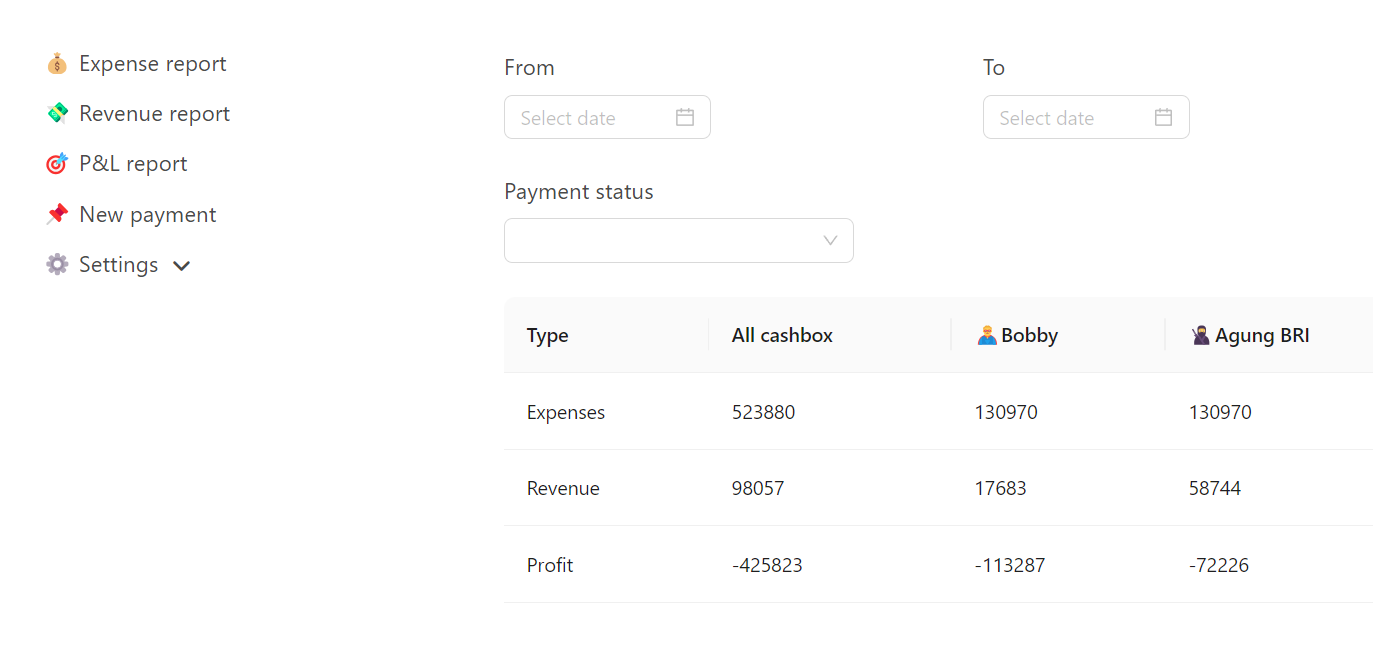Screen dimensions: 1373x647
Task: Expand the Settings chevron in sidebar
Action: (181, 266)
